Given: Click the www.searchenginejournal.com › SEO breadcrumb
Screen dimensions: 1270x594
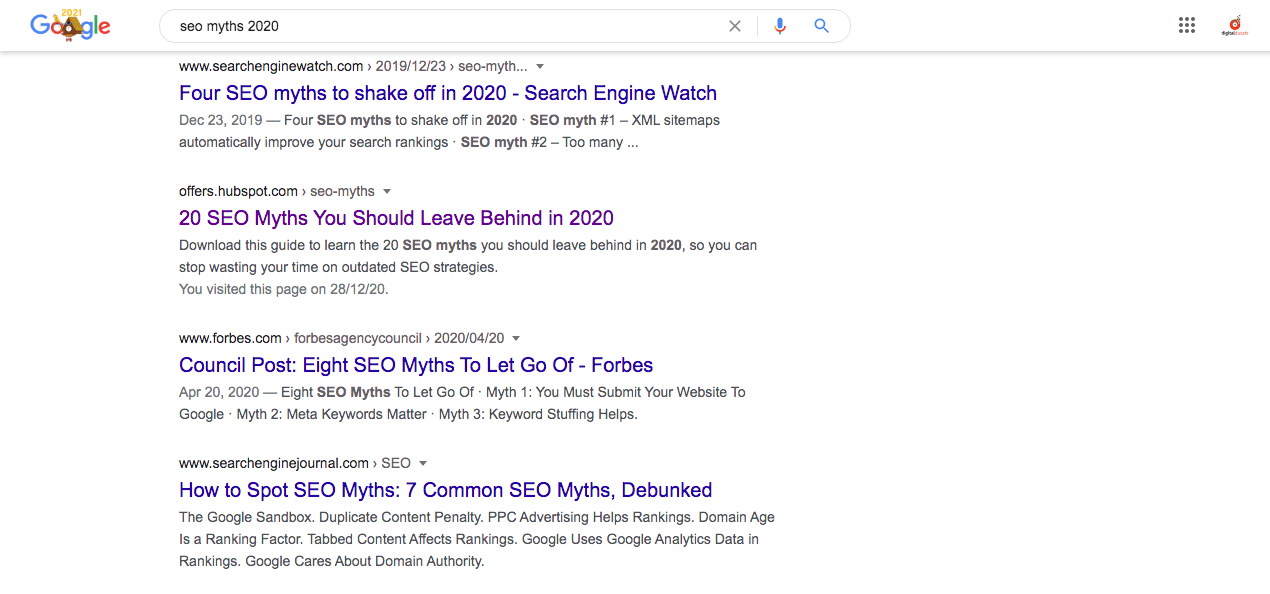Looking at the screenshot, I should click(295, 463).
